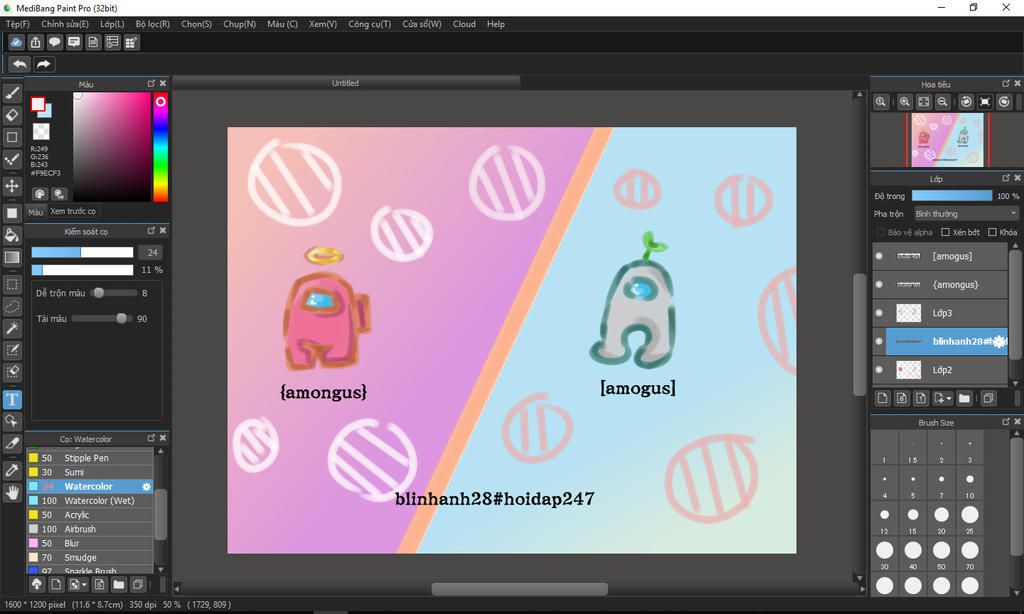Undock the Kiểm soát cọ panel
The height and width of the screenshot is (614, 1024).
151,231
